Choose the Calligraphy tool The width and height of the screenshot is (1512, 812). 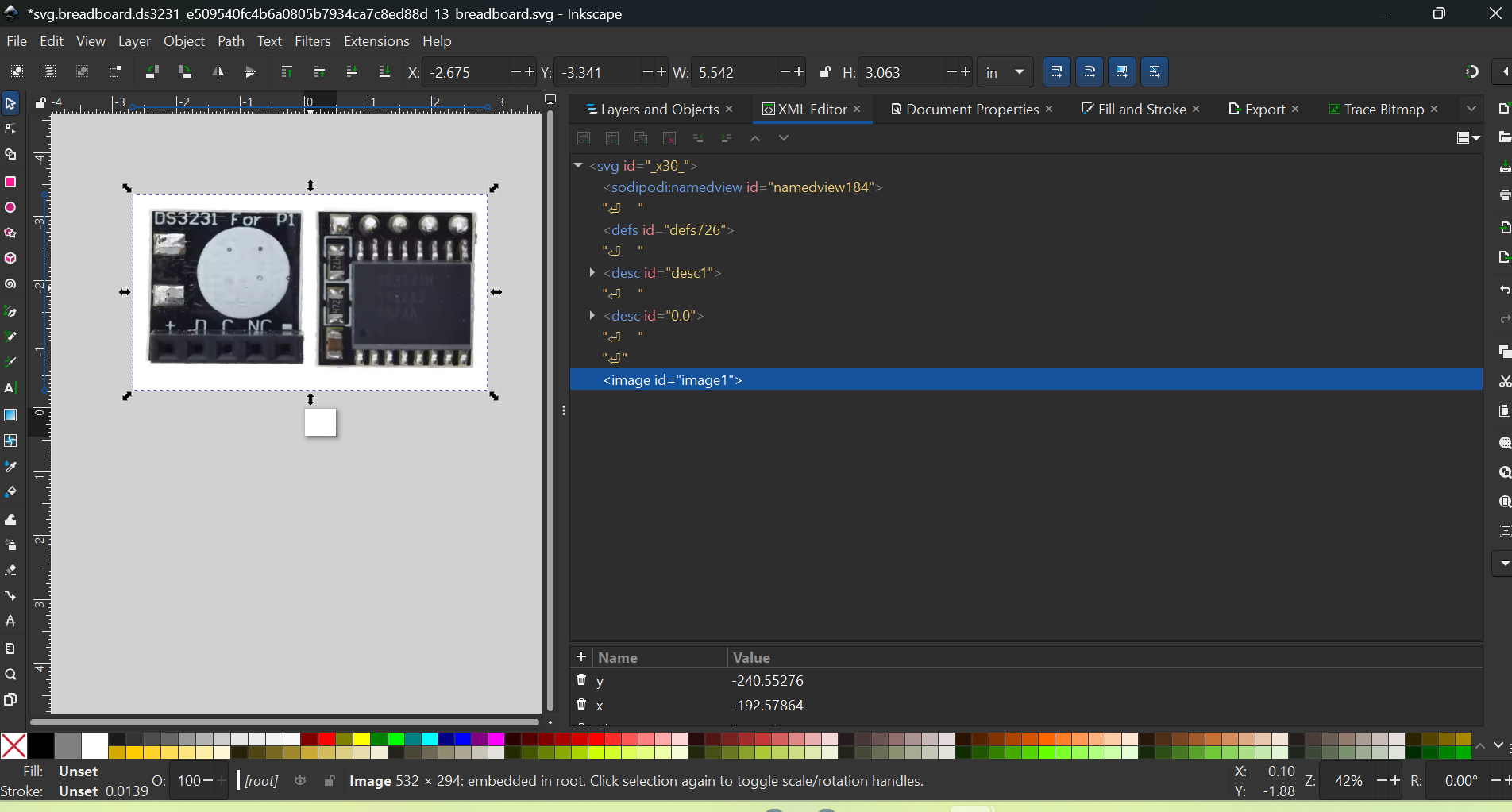pyautogui.click(x=10, y=362)
